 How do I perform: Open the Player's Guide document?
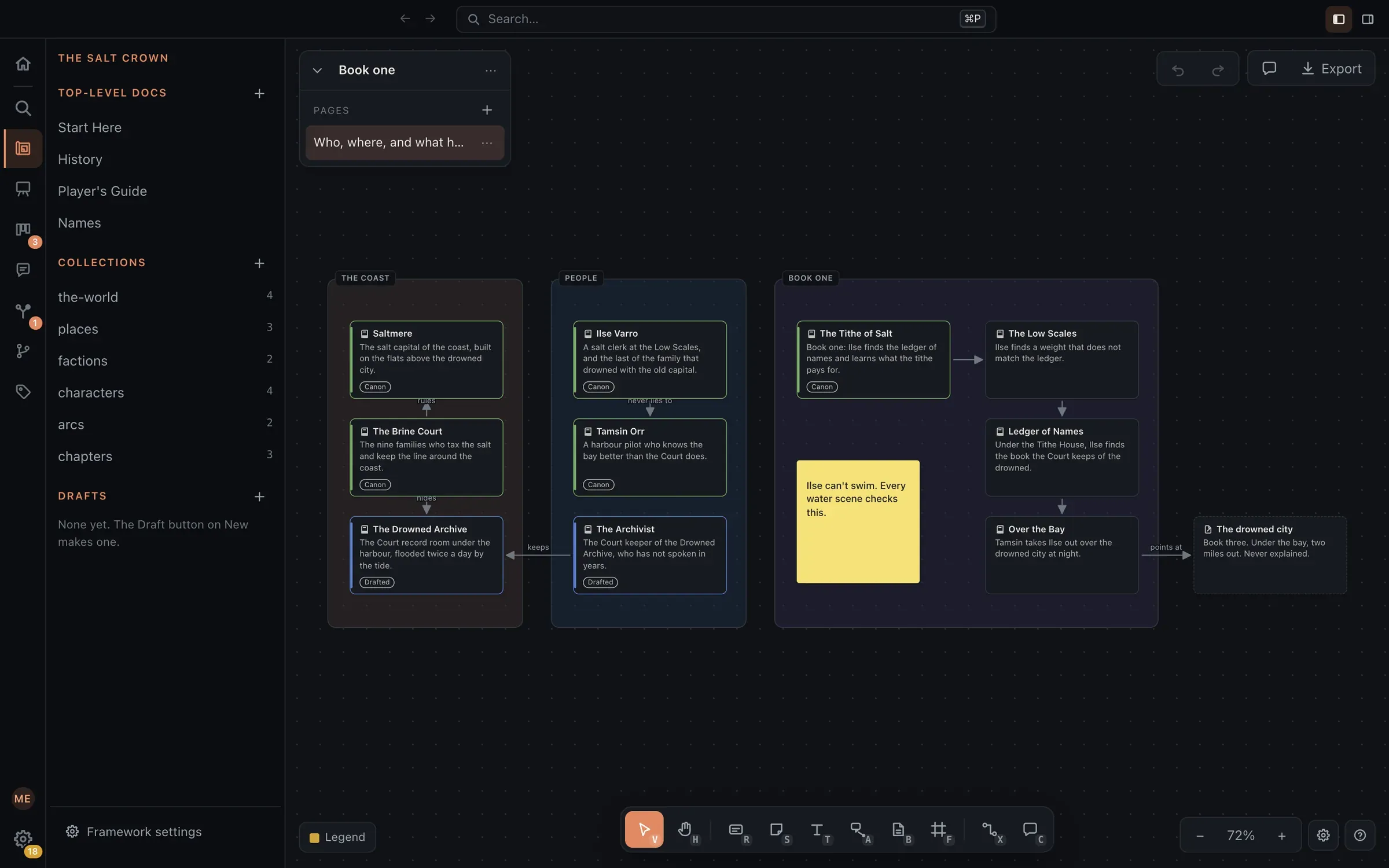tap(102, 191)
